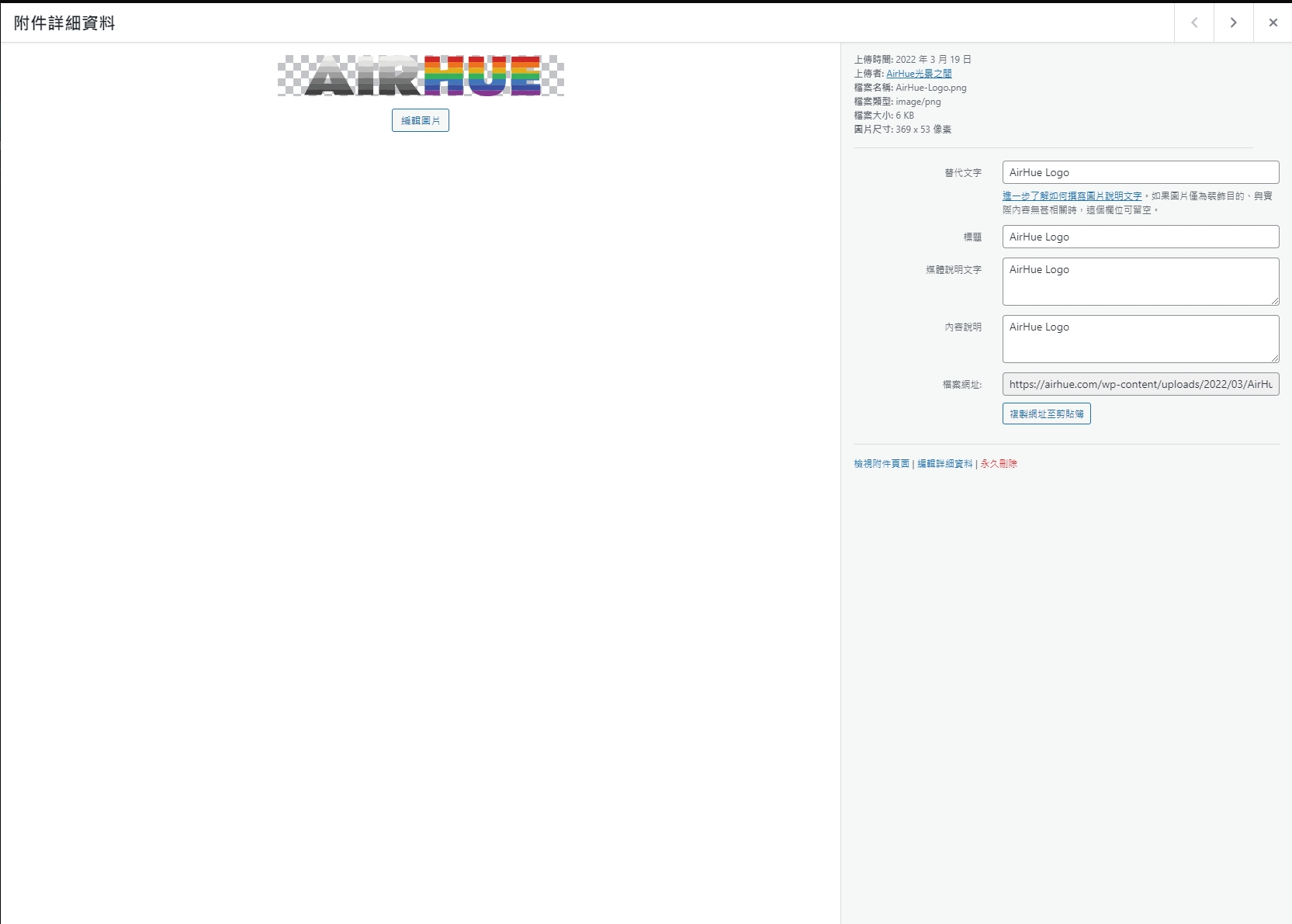Image resolution: width=1292 pixels, height=924 pixels.
Task: Select file type text image/png
Action: click(x=918, y=102)
